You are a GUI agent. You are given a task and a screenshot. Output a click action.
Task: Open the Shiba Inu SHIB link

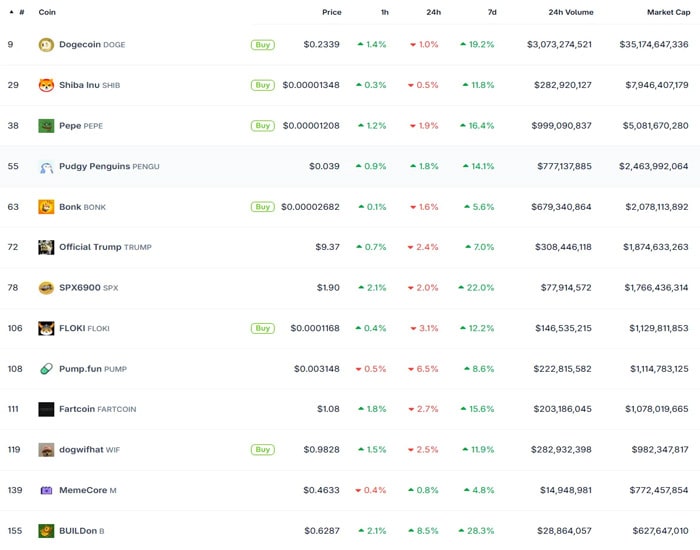click(x=89, y=85)
